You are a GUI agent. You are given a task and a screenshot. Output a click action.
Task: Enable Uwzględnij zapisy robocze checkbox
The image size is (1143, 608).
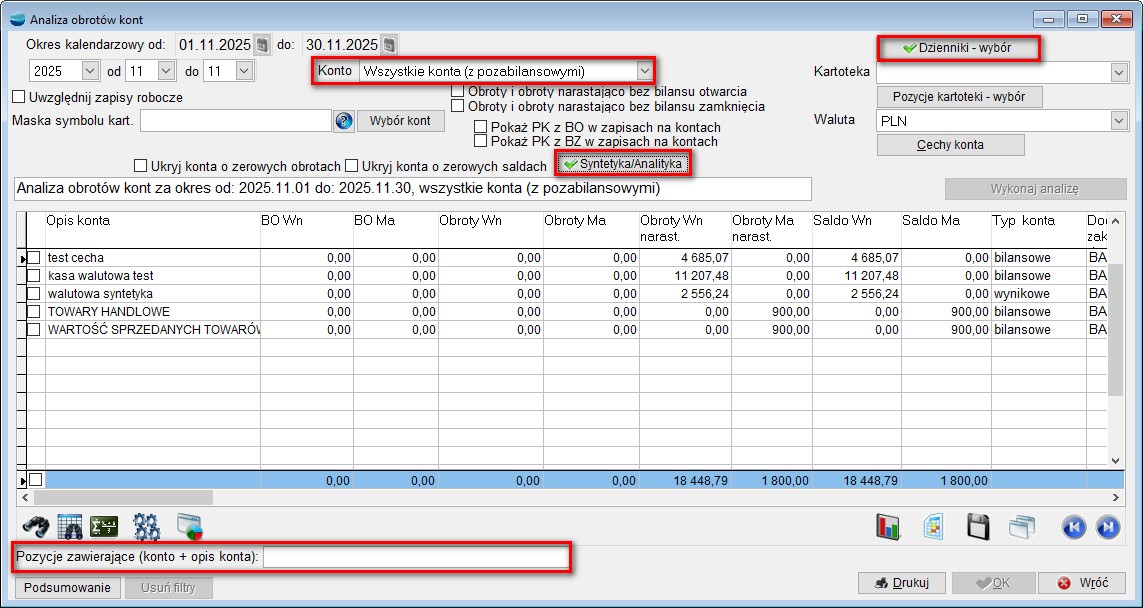18,98
